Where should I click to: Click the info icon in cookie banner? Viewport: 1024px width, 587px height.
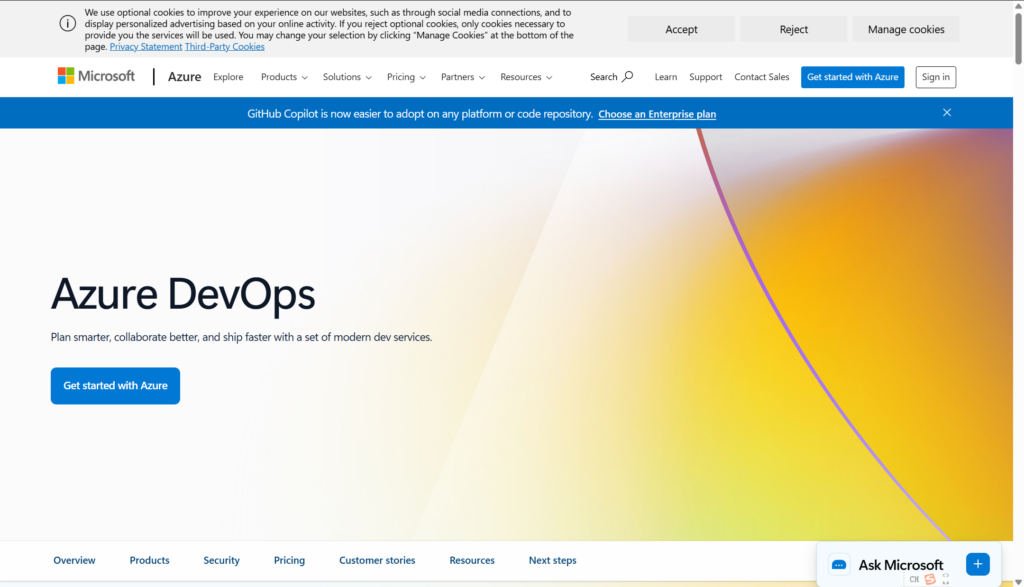click(67, 24)
